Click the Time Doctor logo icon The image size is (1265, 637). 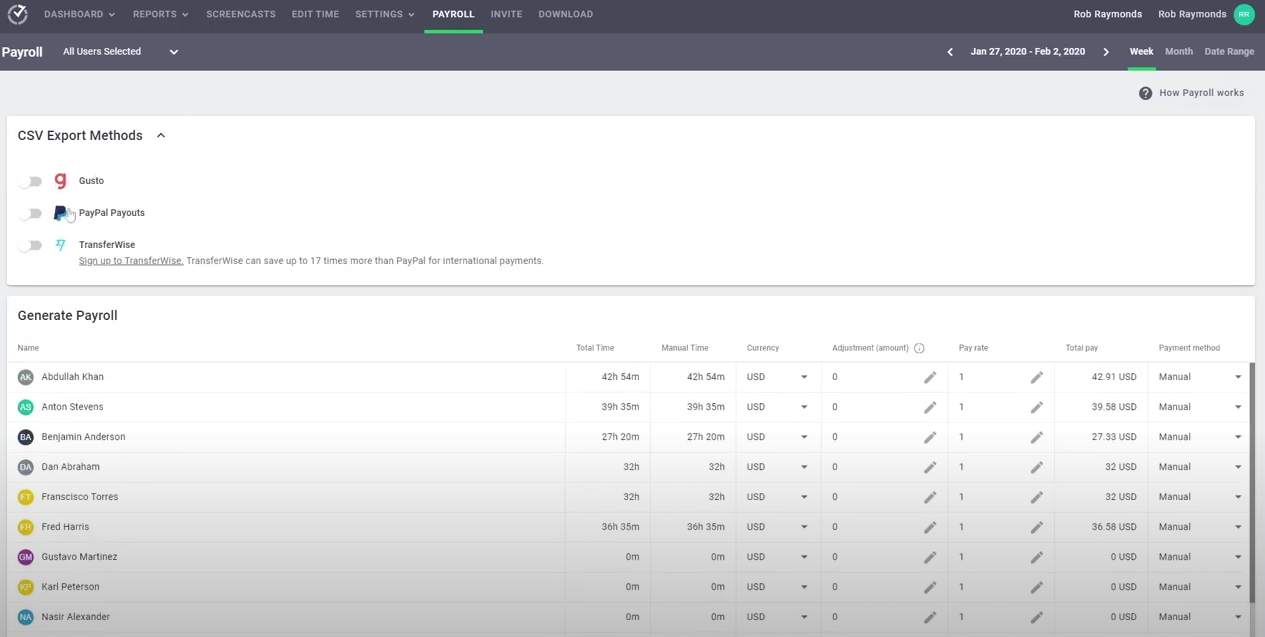(x=16, y=13)
